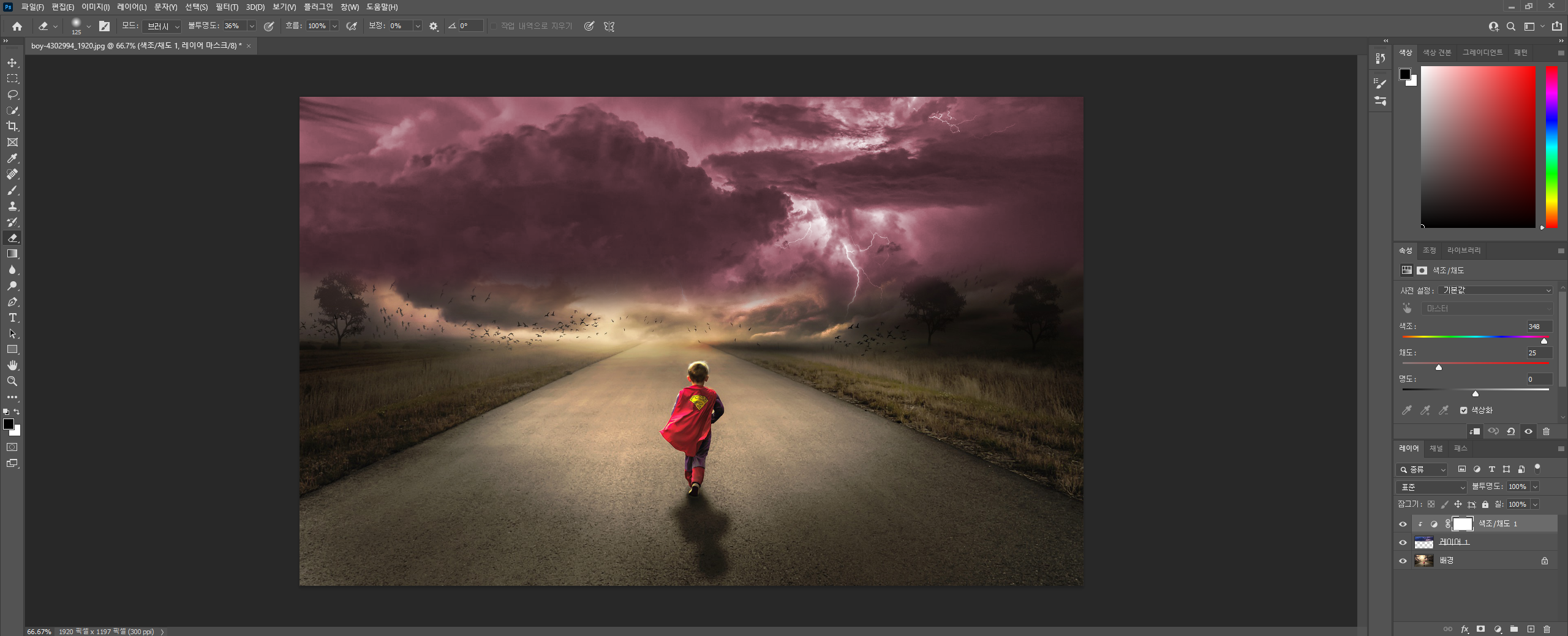Click the boy-4302994_1920.jpg document tab

[x=136, y=46]
